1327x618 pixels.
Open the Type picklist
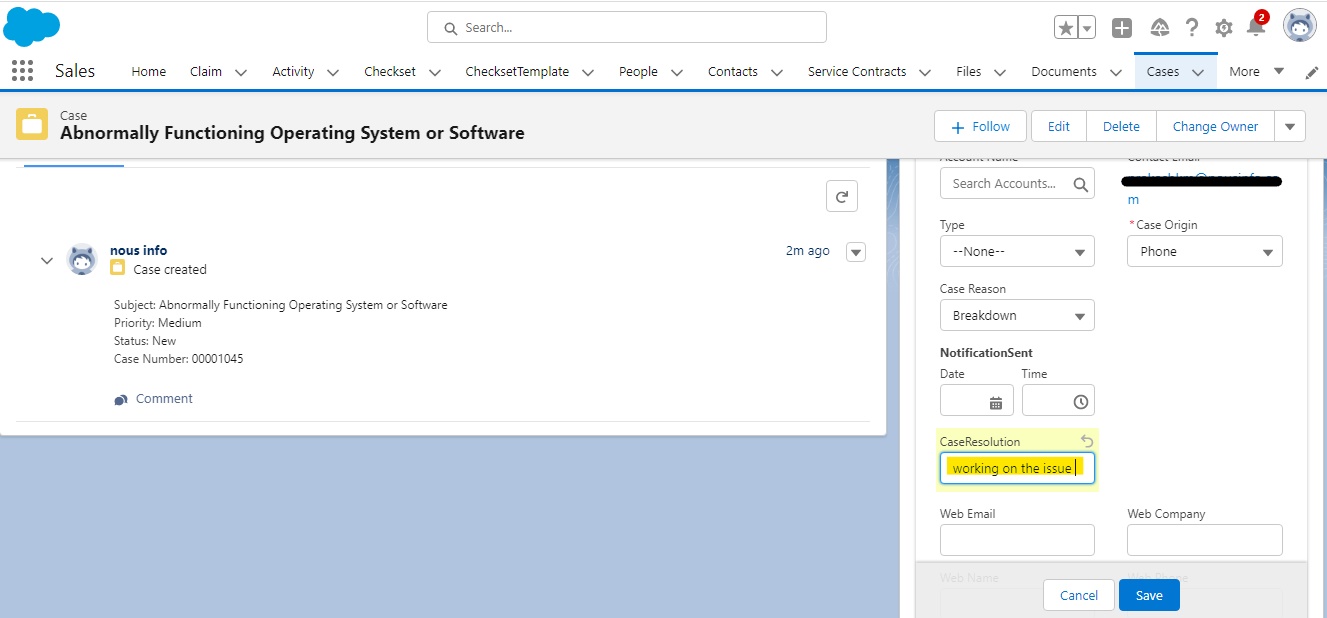(1017, 251)
